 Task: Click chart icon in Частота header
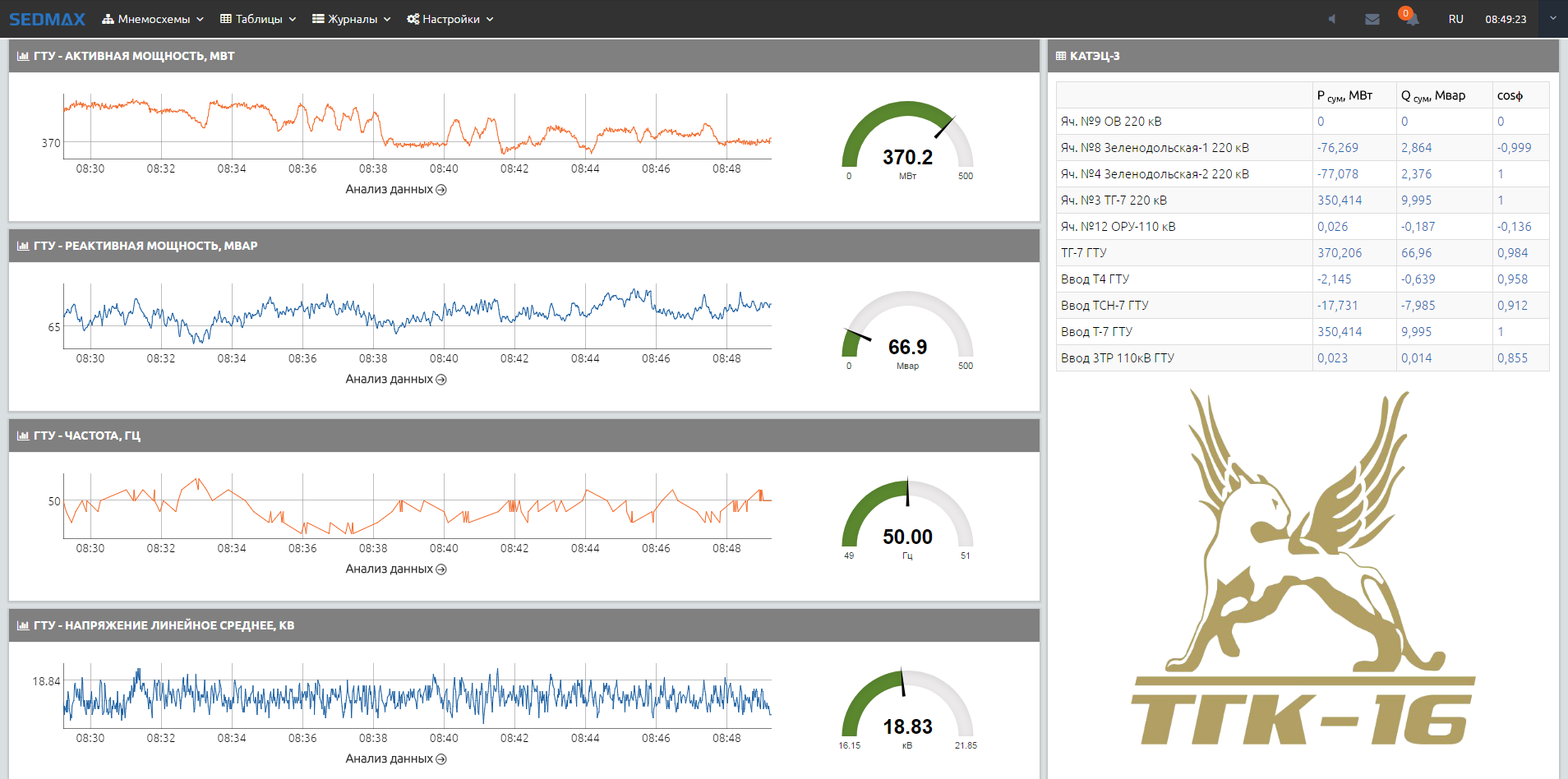23,436
